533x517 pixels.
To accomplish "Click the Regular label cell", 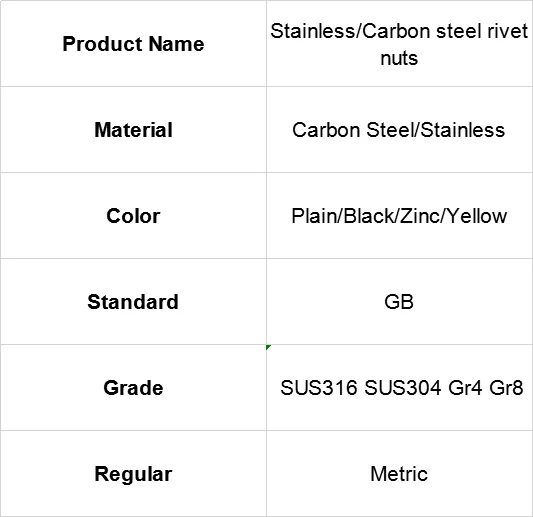I will pos(133,473).
